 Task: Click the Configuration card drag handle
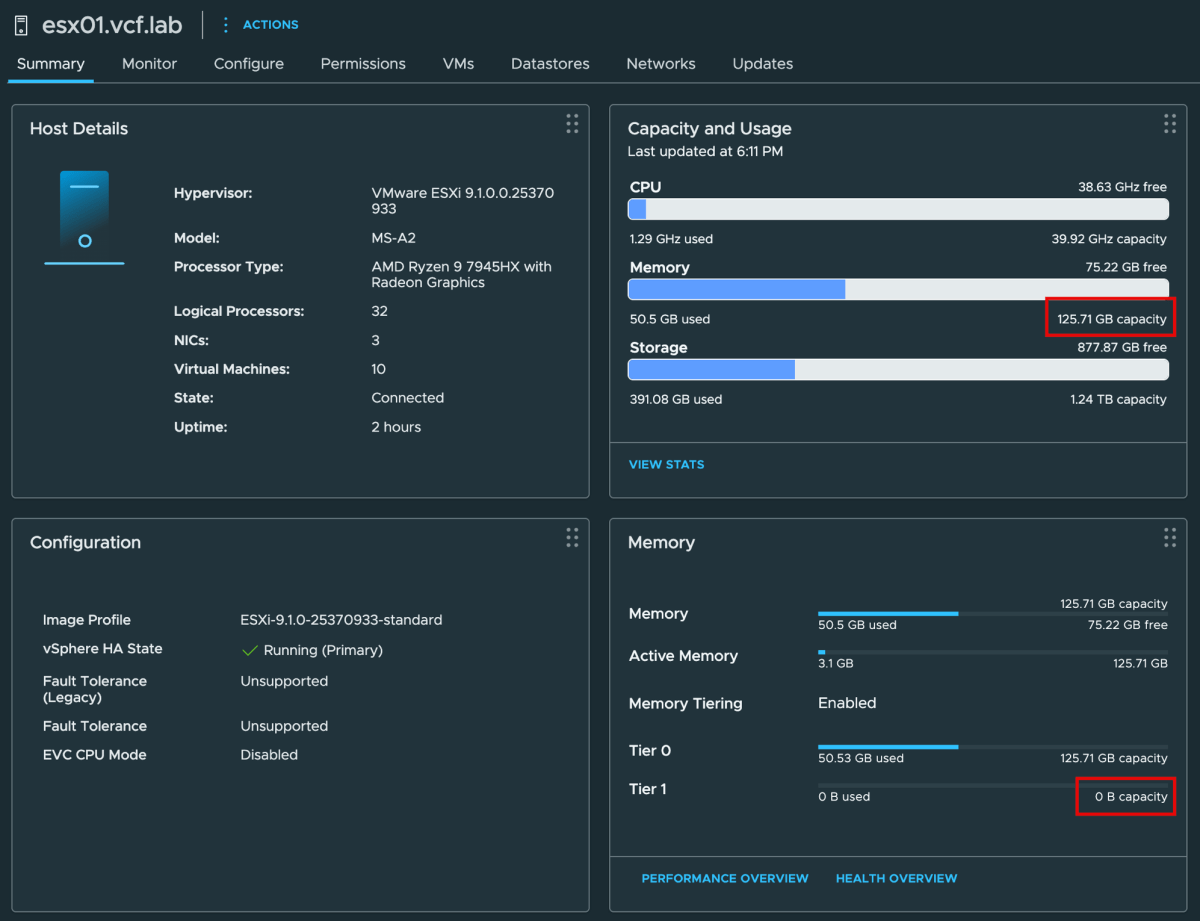[x=572, y=537]
